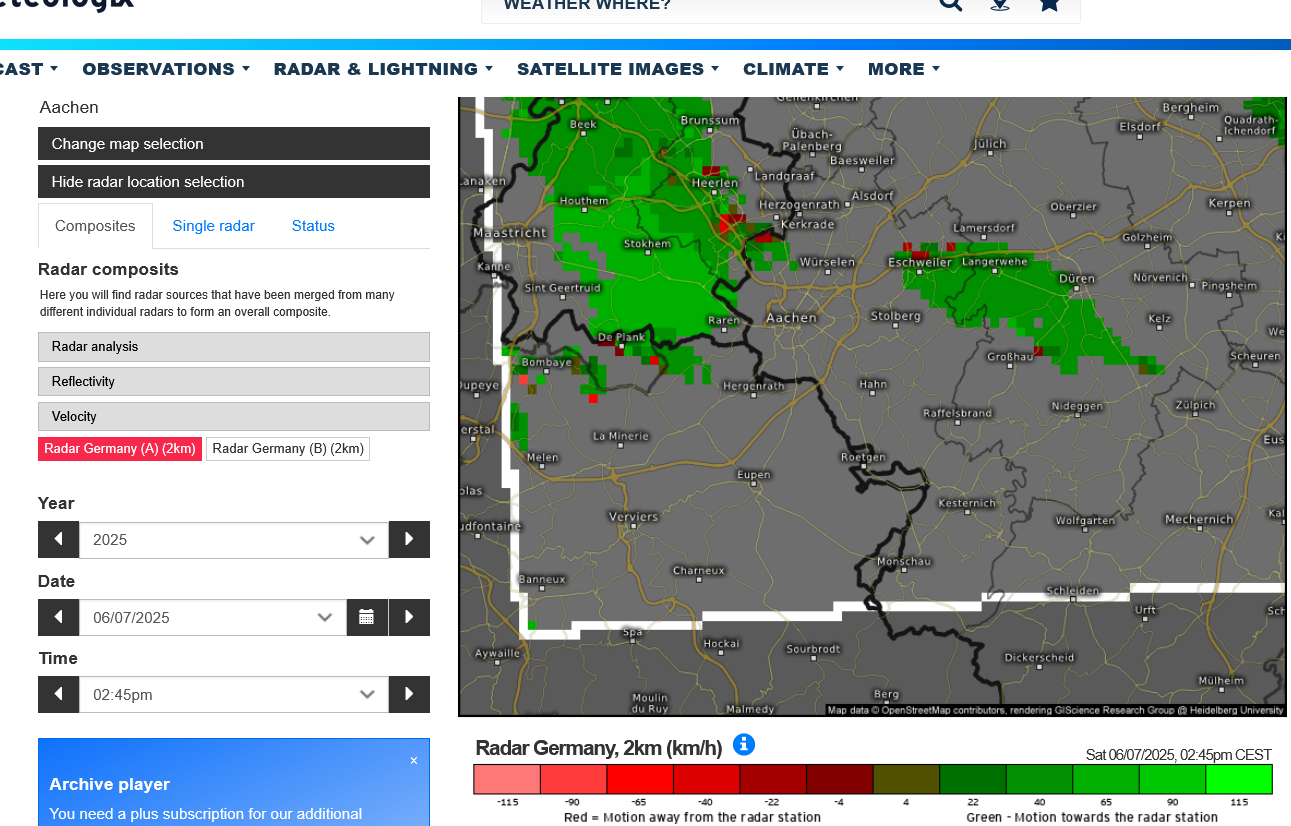Select Radar Germany (A) (2km) option
1291x826 pixels.
tap(120, 449)
